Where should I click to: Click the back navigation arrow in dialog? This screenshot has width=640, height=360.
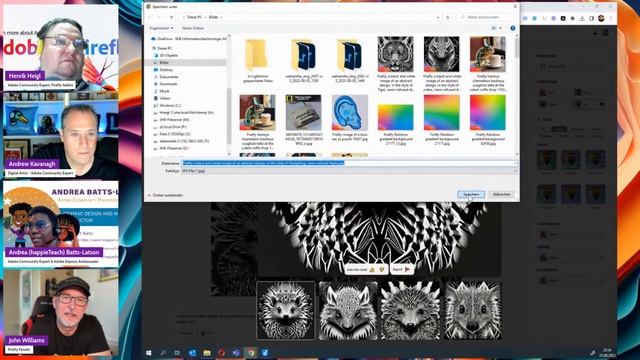150,17
